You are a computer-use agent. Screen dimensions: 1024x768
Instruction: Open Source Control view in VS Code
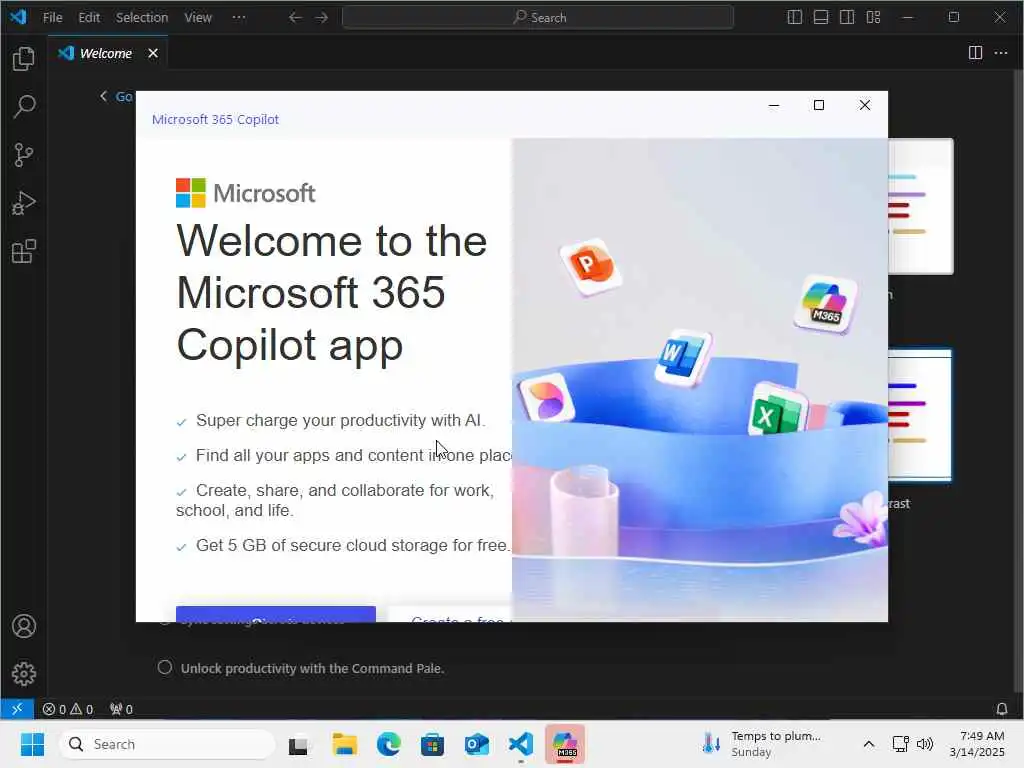(24, 155)
